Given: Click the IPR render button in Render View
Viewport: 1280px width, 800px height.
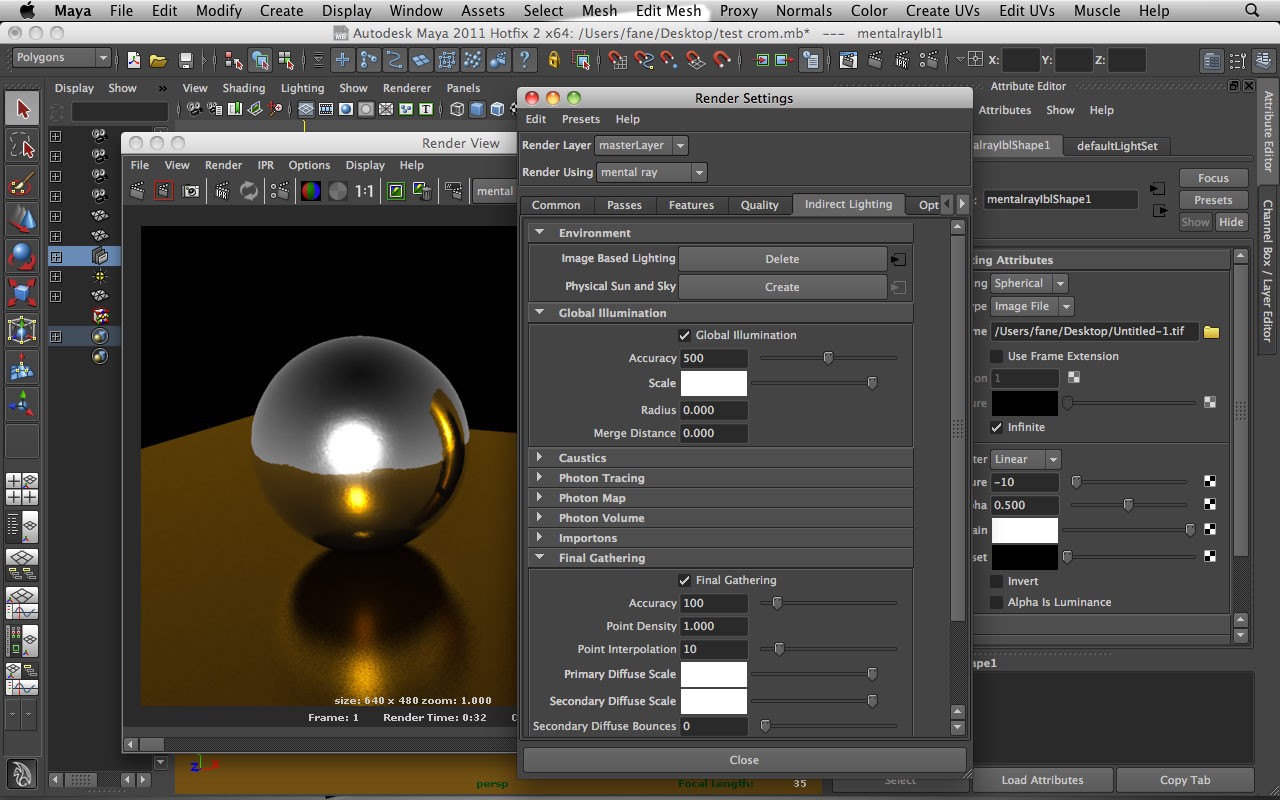Looking at the screenshot, I should 223,191.
